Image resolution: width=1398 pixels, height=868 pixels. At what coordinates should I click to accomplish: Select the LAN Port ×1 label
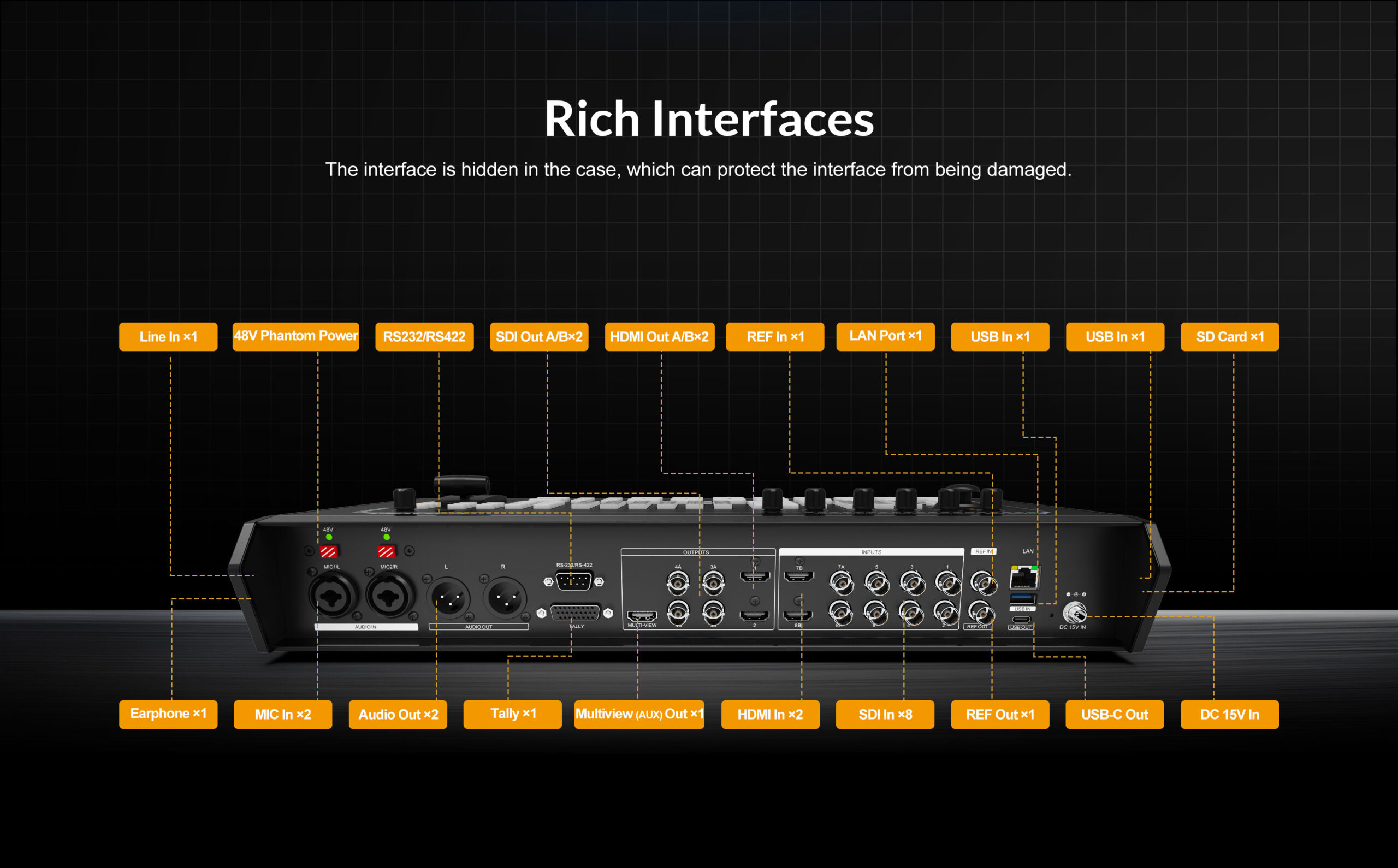885,336
